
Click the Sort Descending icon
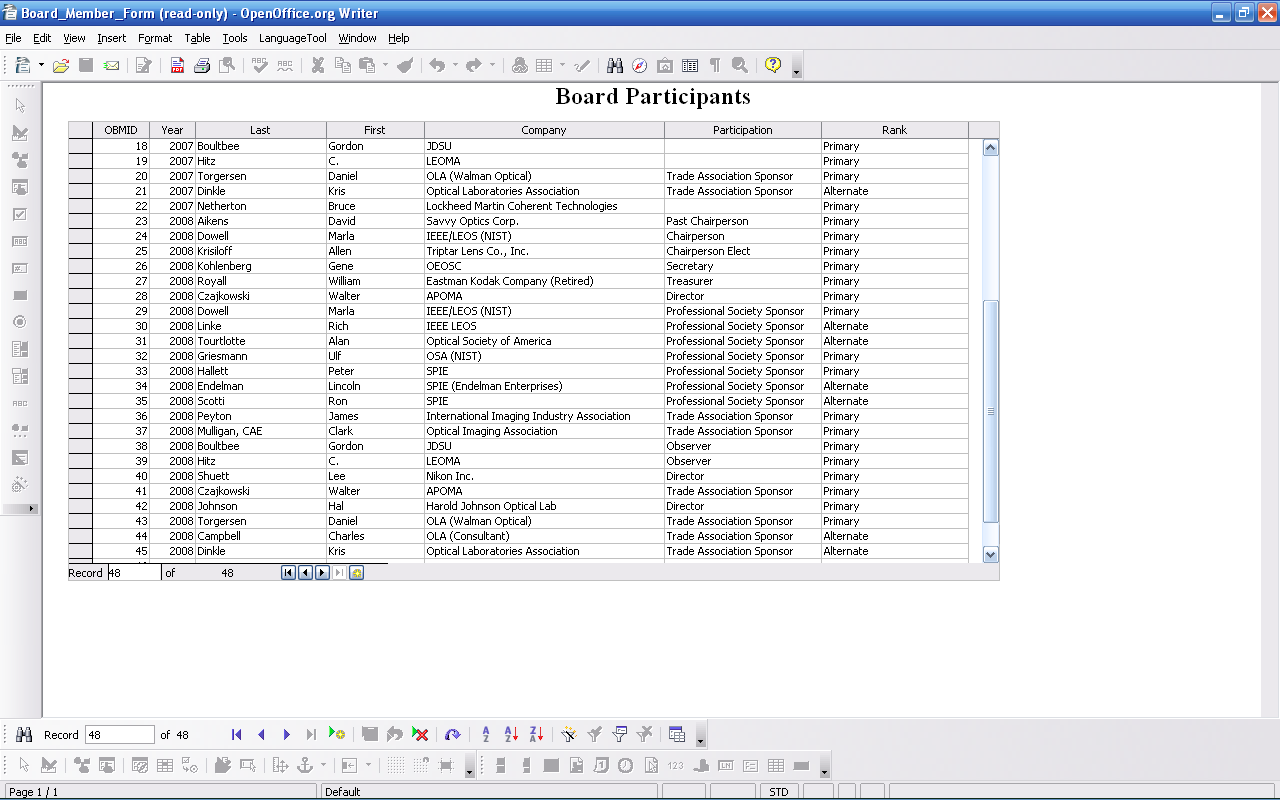[536, 734]
